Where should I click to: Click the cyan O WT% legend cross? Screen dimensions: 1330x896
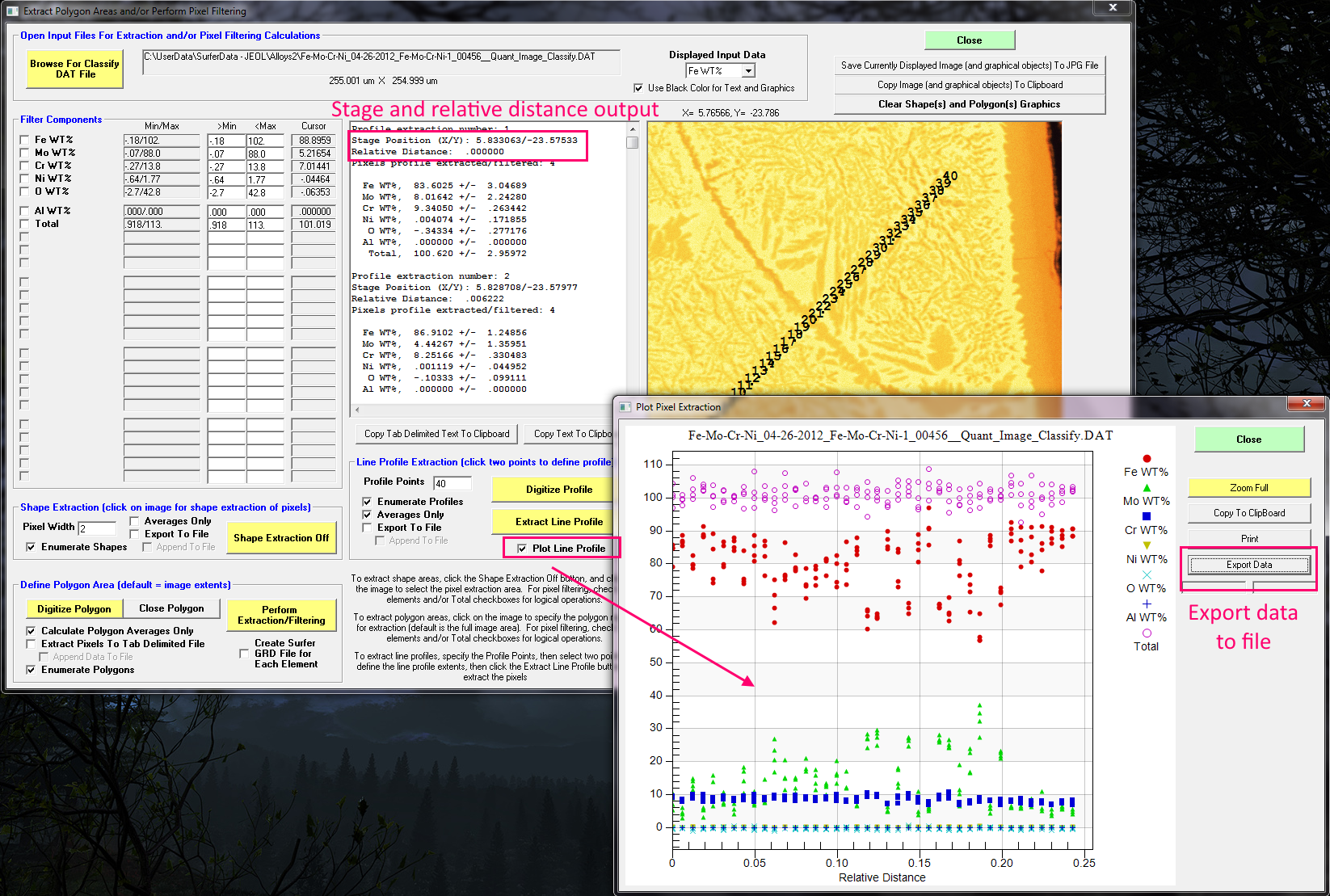tap(1146, 574)
